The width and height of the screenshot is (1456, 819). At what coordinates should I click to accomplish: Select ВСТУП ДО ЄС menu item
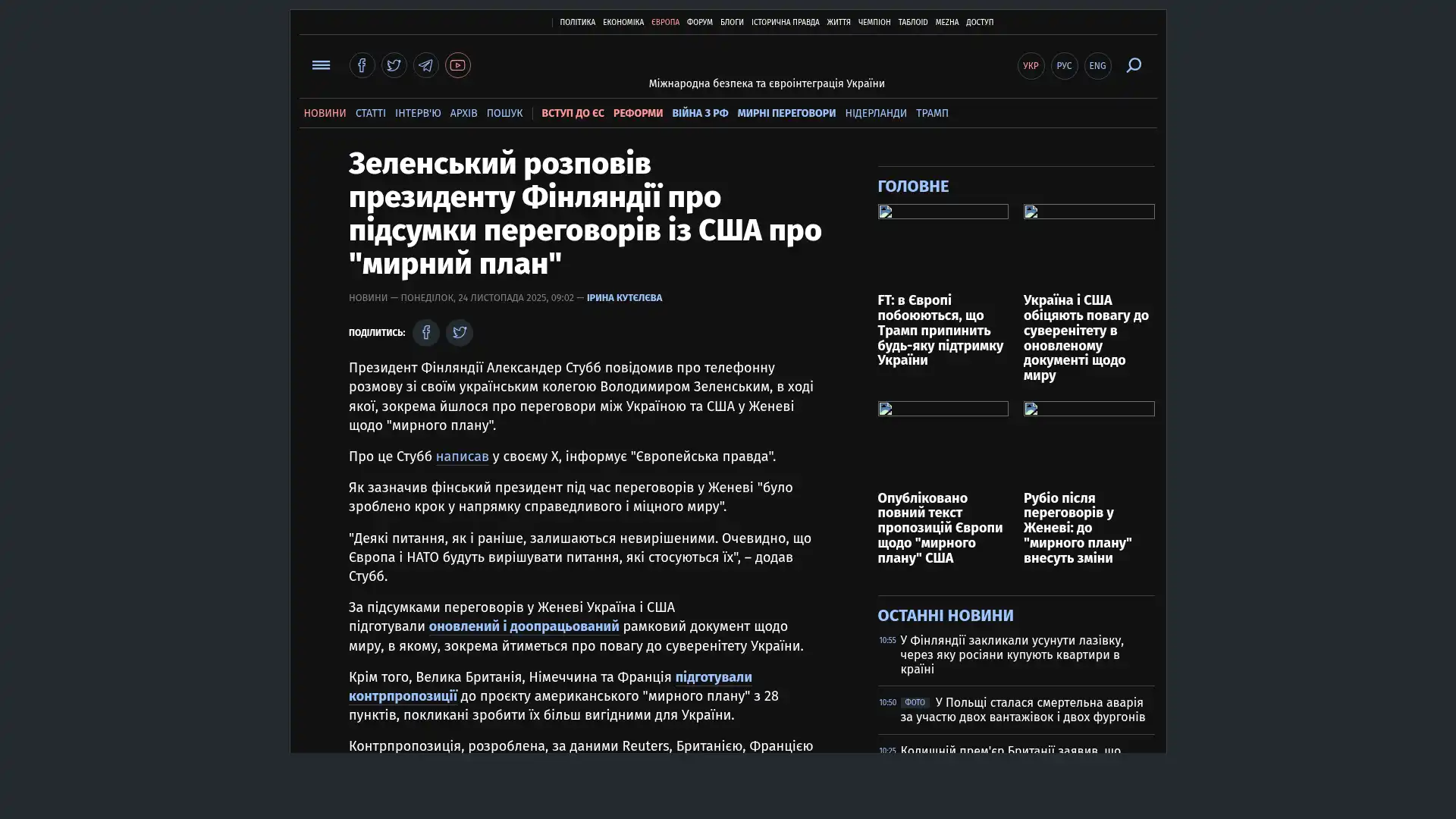tap(573, 113)
